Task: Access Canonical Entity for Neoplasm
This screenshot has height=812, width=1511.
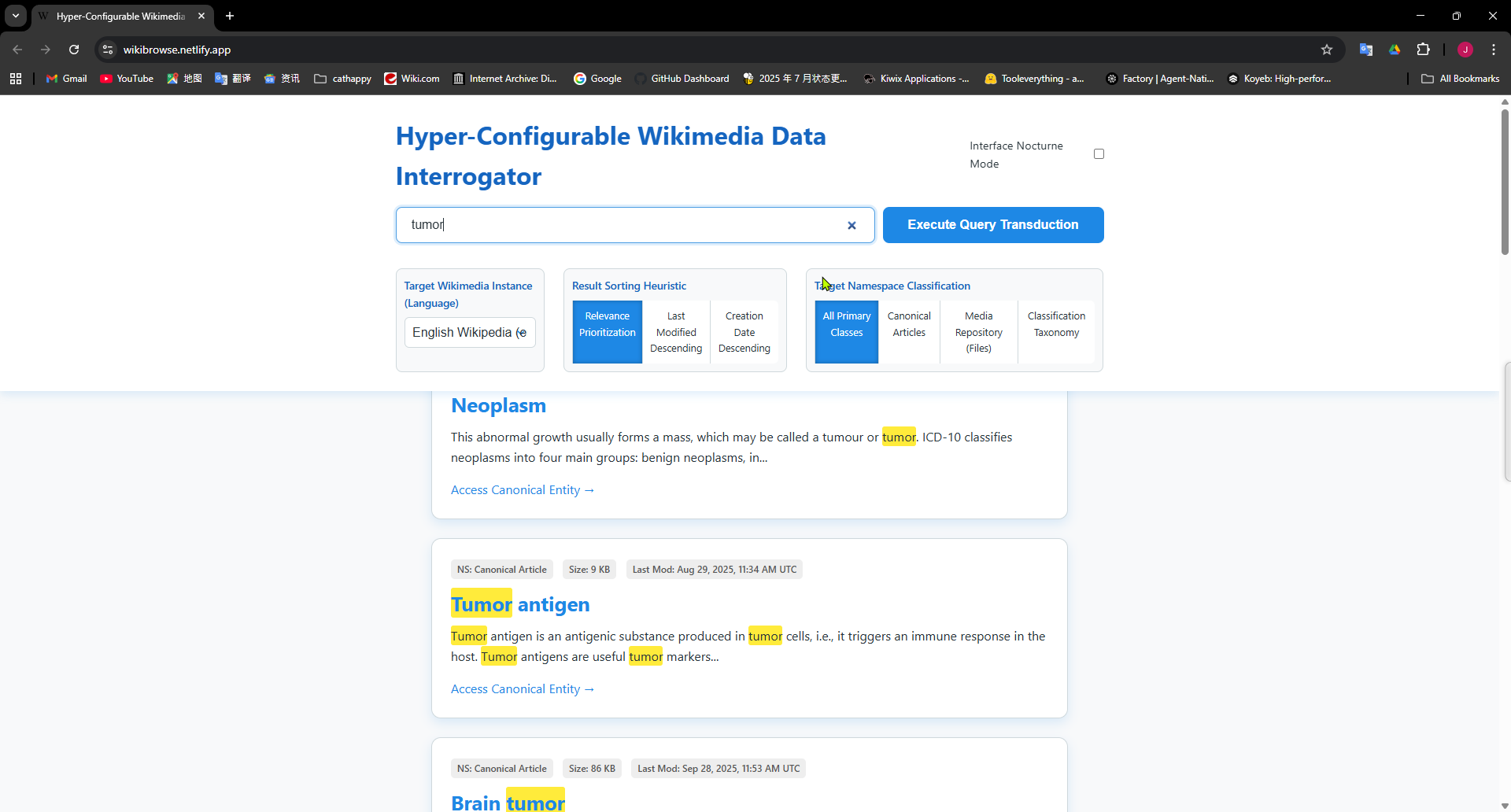Action: tap(522, 489)
